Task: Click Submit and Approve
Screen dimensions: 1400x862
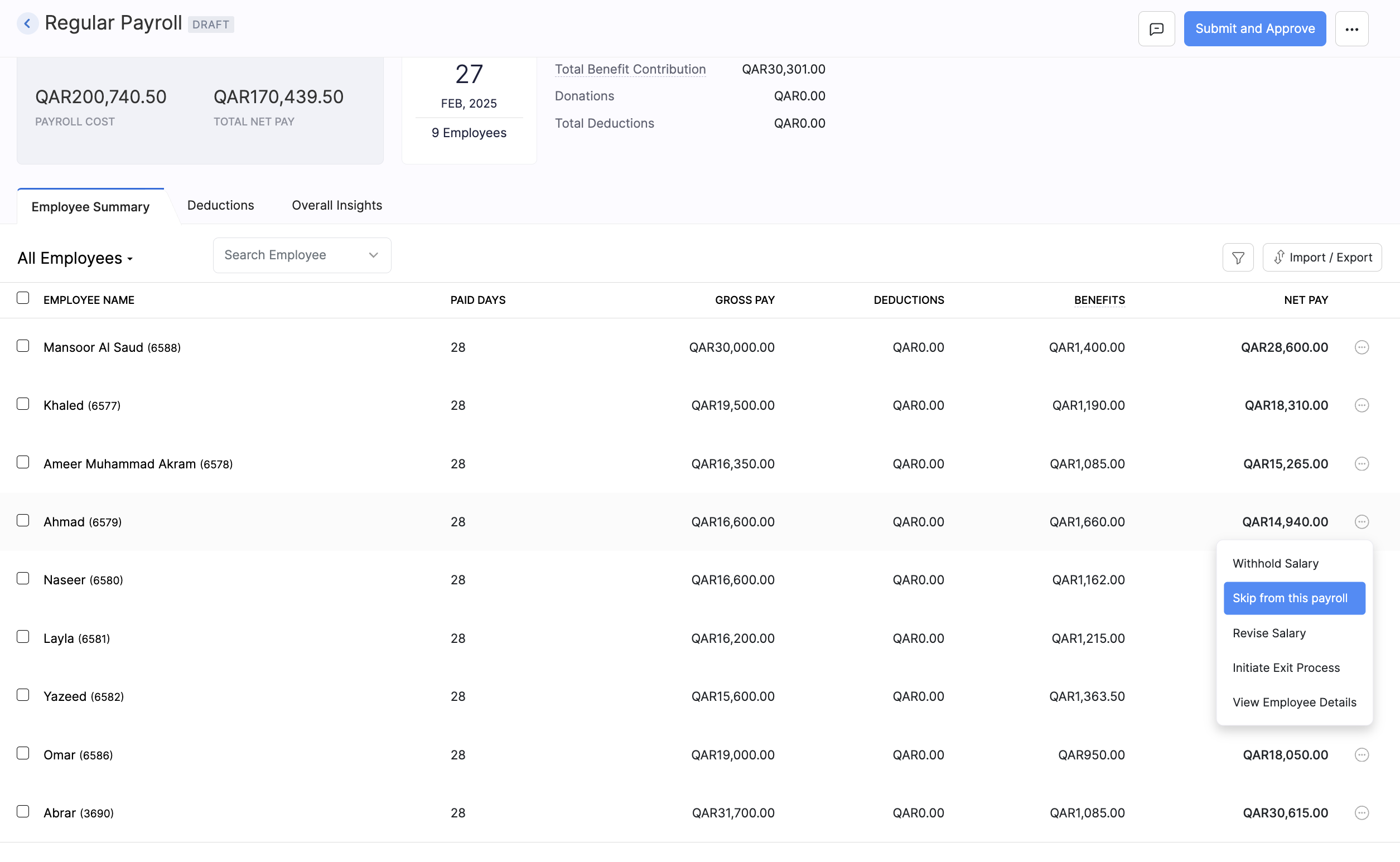Action: click(1254, 28)
